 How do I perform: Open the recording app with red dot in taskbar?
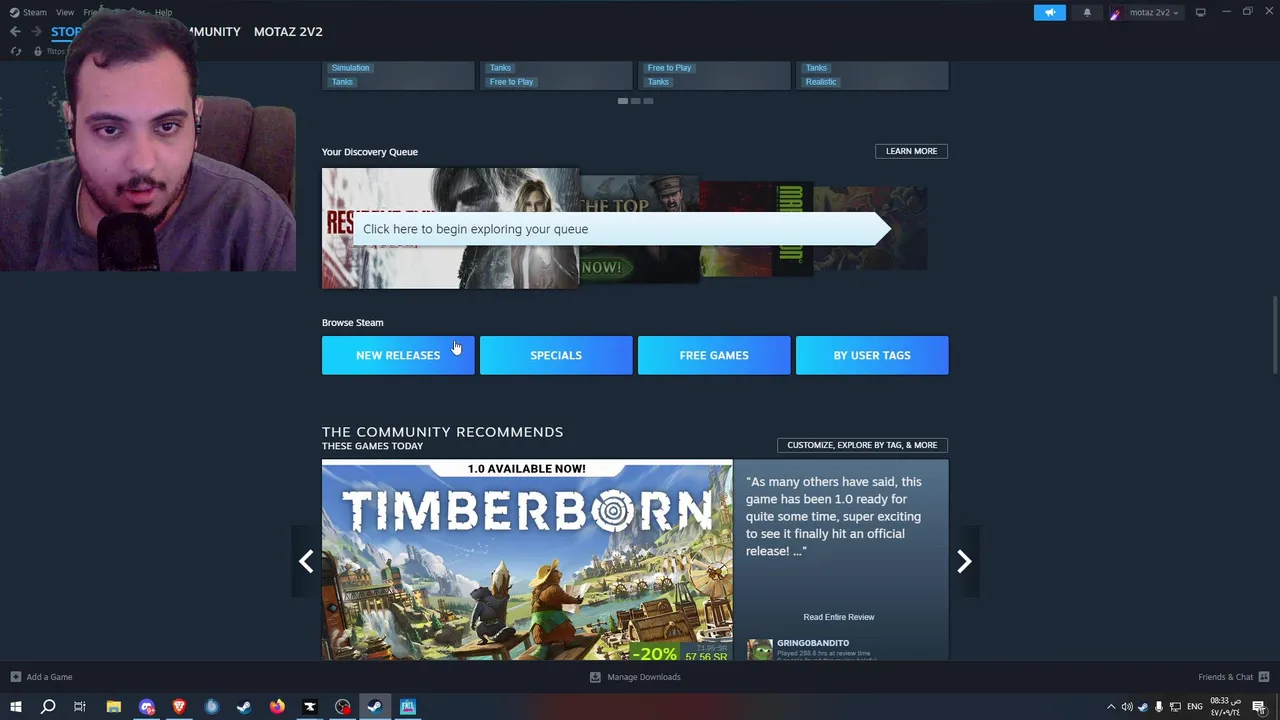[342, 707]
